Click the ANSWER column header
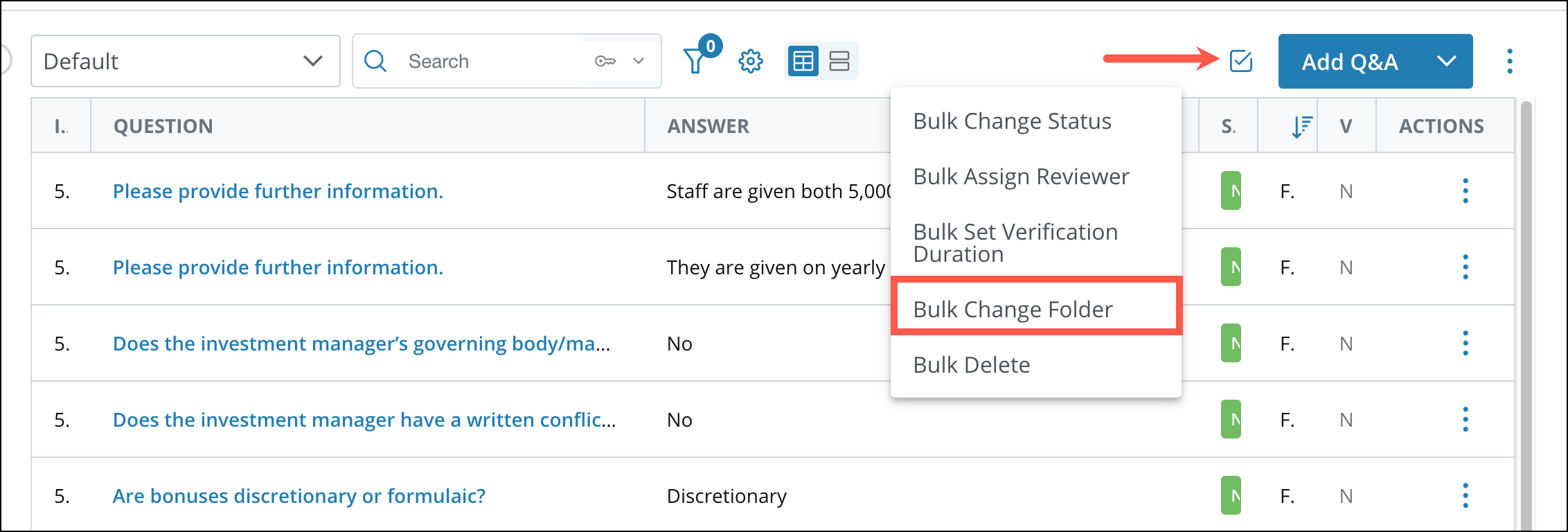This screenshot has width=1568, height=532. (708, 126)
